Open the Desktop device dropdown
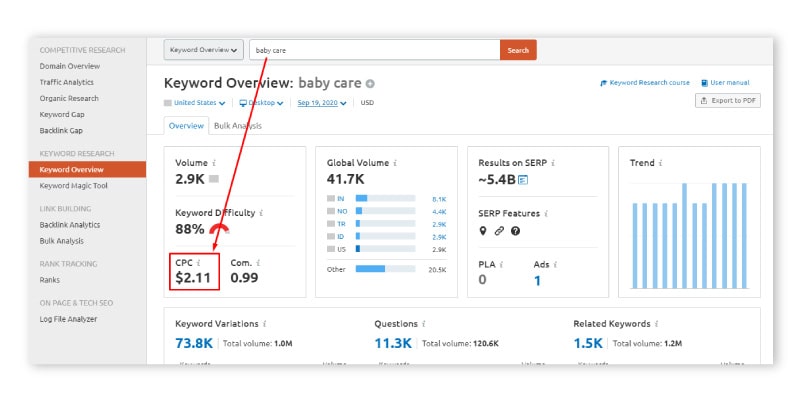800x401 pixels. pyautogui.click(x=261, y=103)
